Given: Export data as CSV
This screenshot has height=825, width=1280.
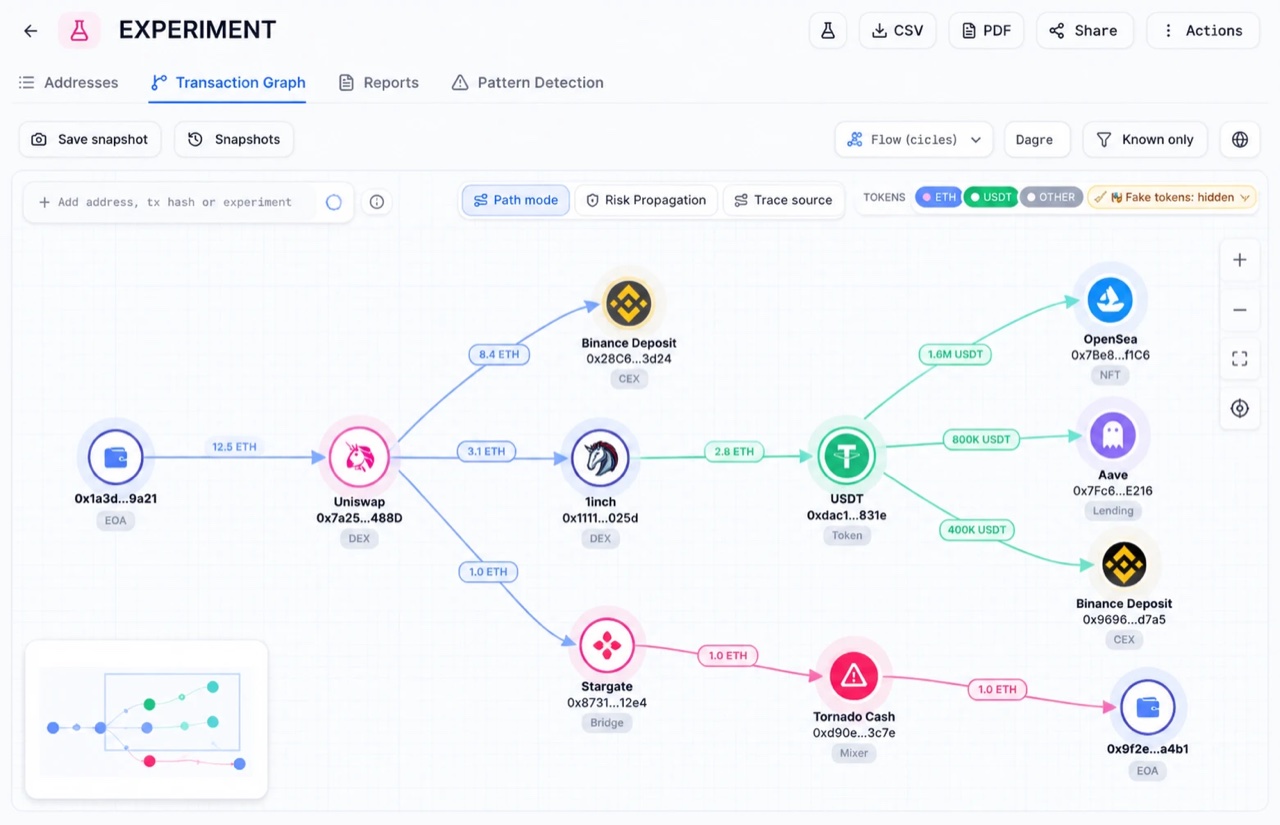Looking at the screenshot, I should click(898, 31).
